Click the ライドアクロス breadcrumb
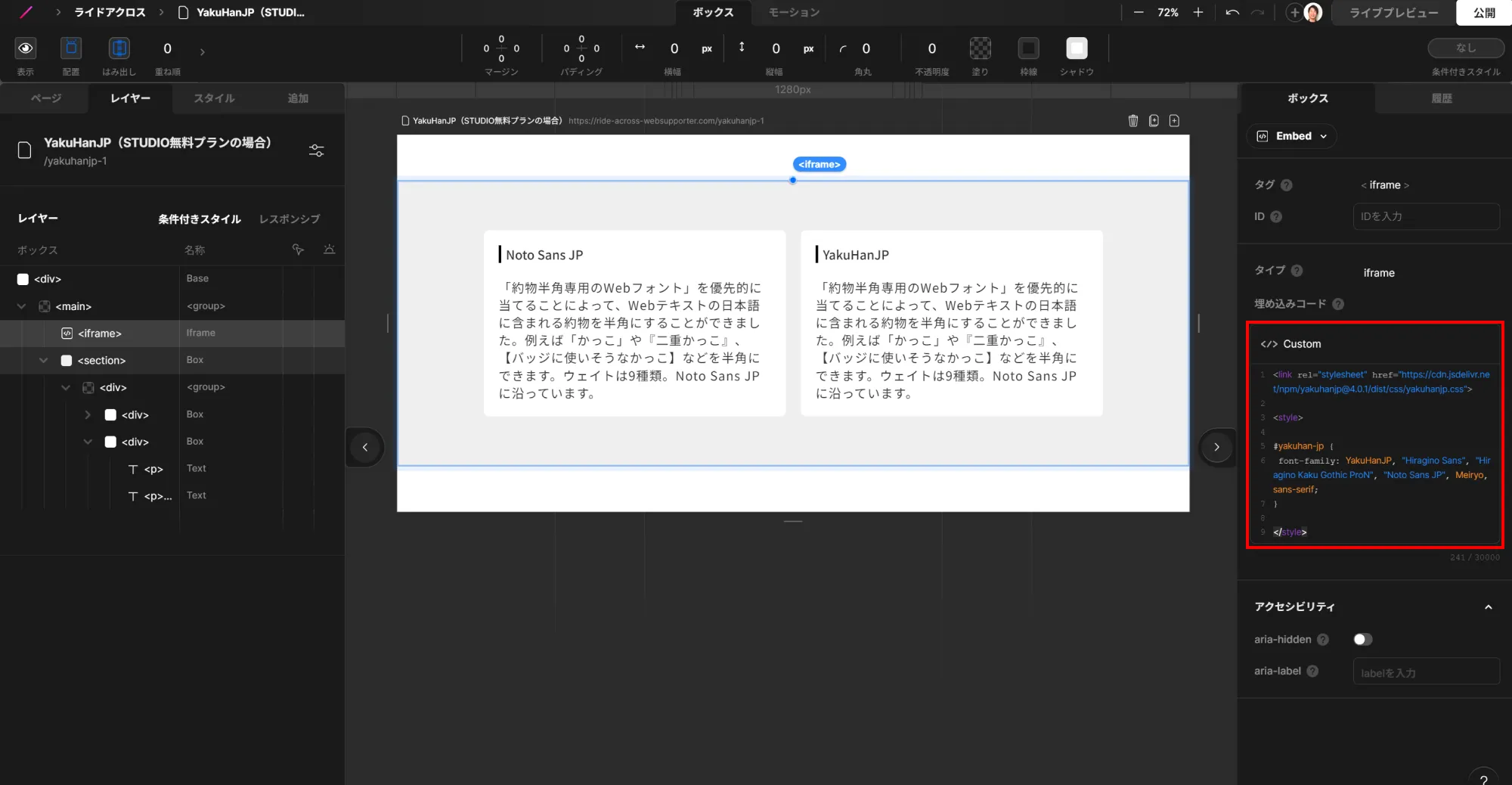Viewport: 1512px width, 785px height. pos(110,12)
